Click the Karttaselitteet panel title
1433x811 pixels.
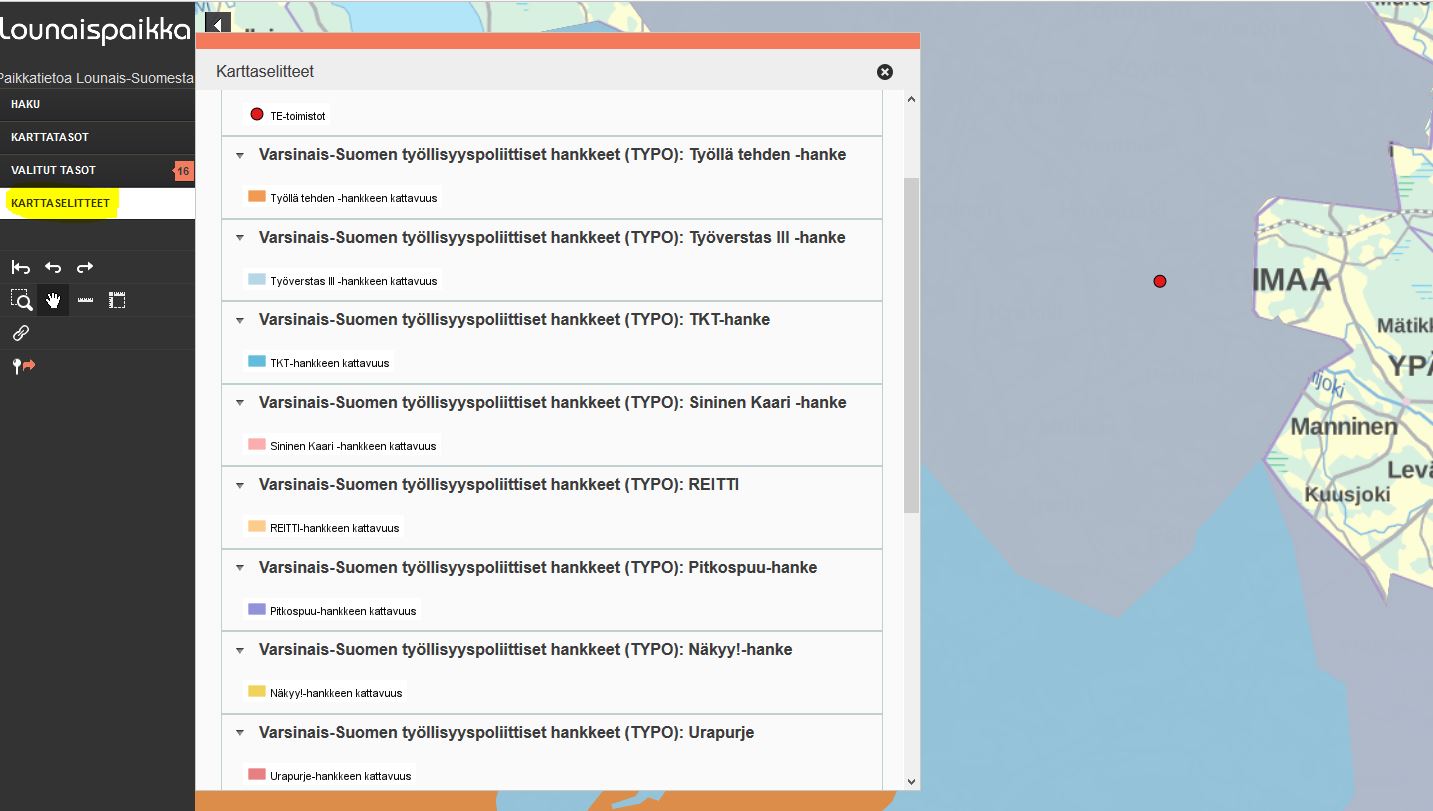pyautogui.click(x=265, y=72)
